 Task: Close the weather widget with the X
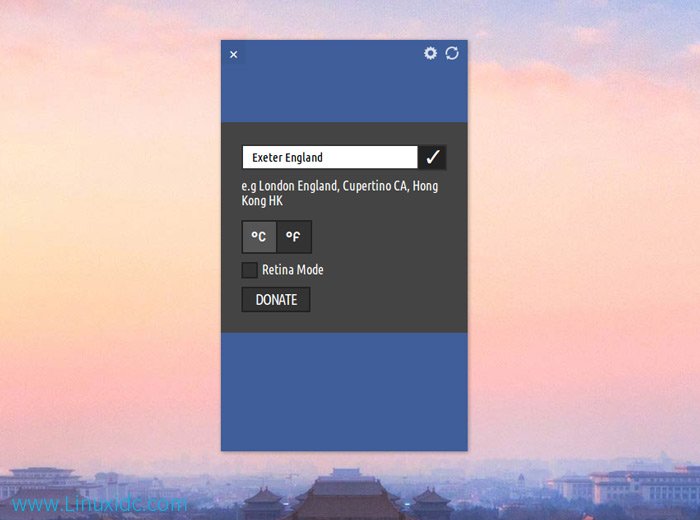click(233, 54)
